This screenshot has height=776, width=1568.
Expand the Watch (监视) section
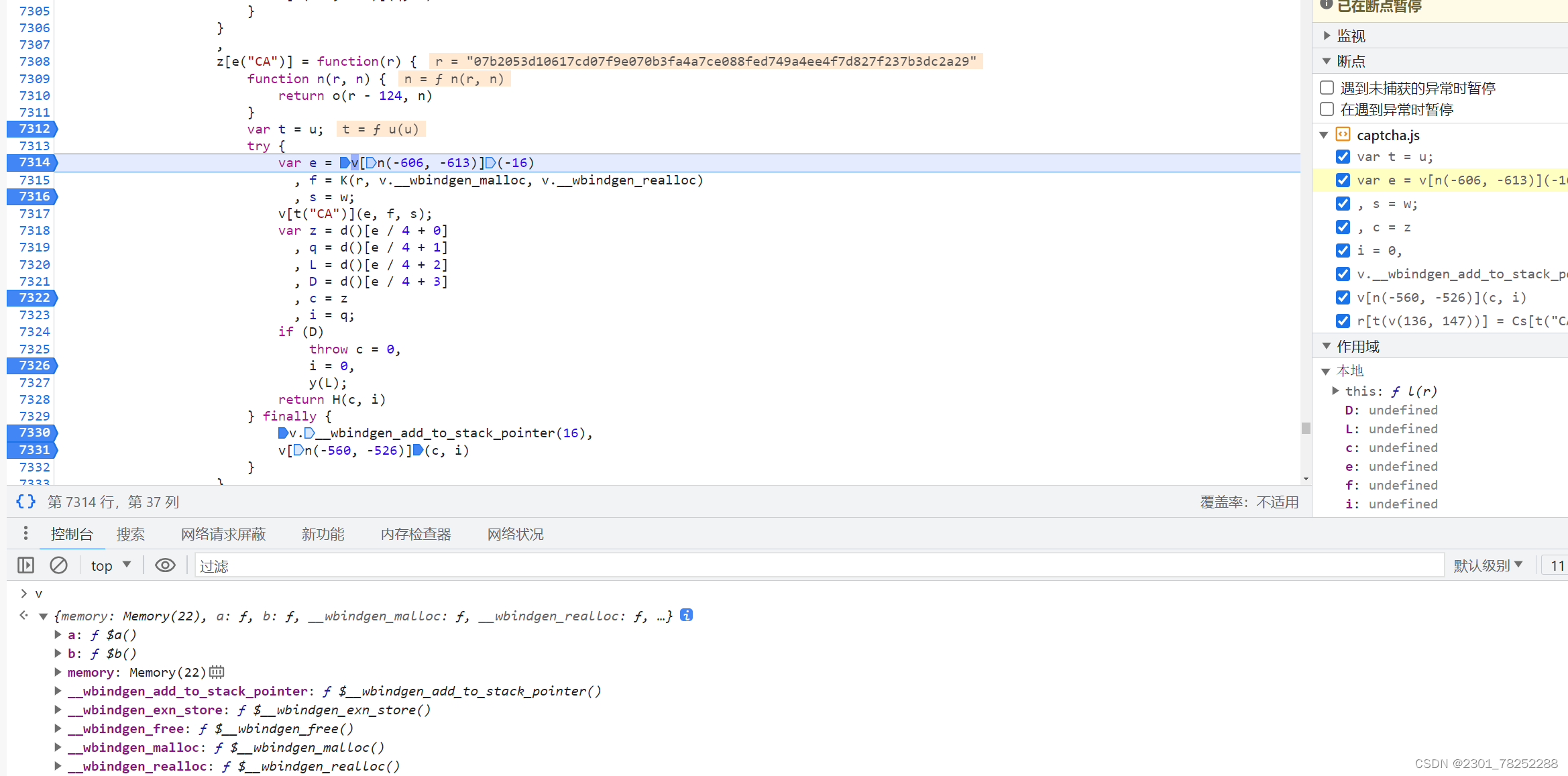[1327, 36]
